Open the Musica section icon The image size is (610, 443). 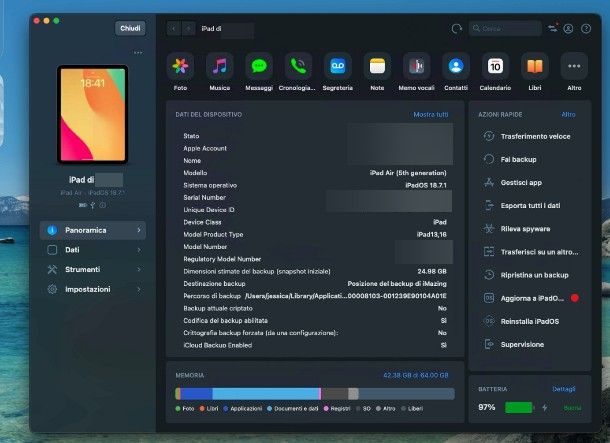(x=219, y=67)
